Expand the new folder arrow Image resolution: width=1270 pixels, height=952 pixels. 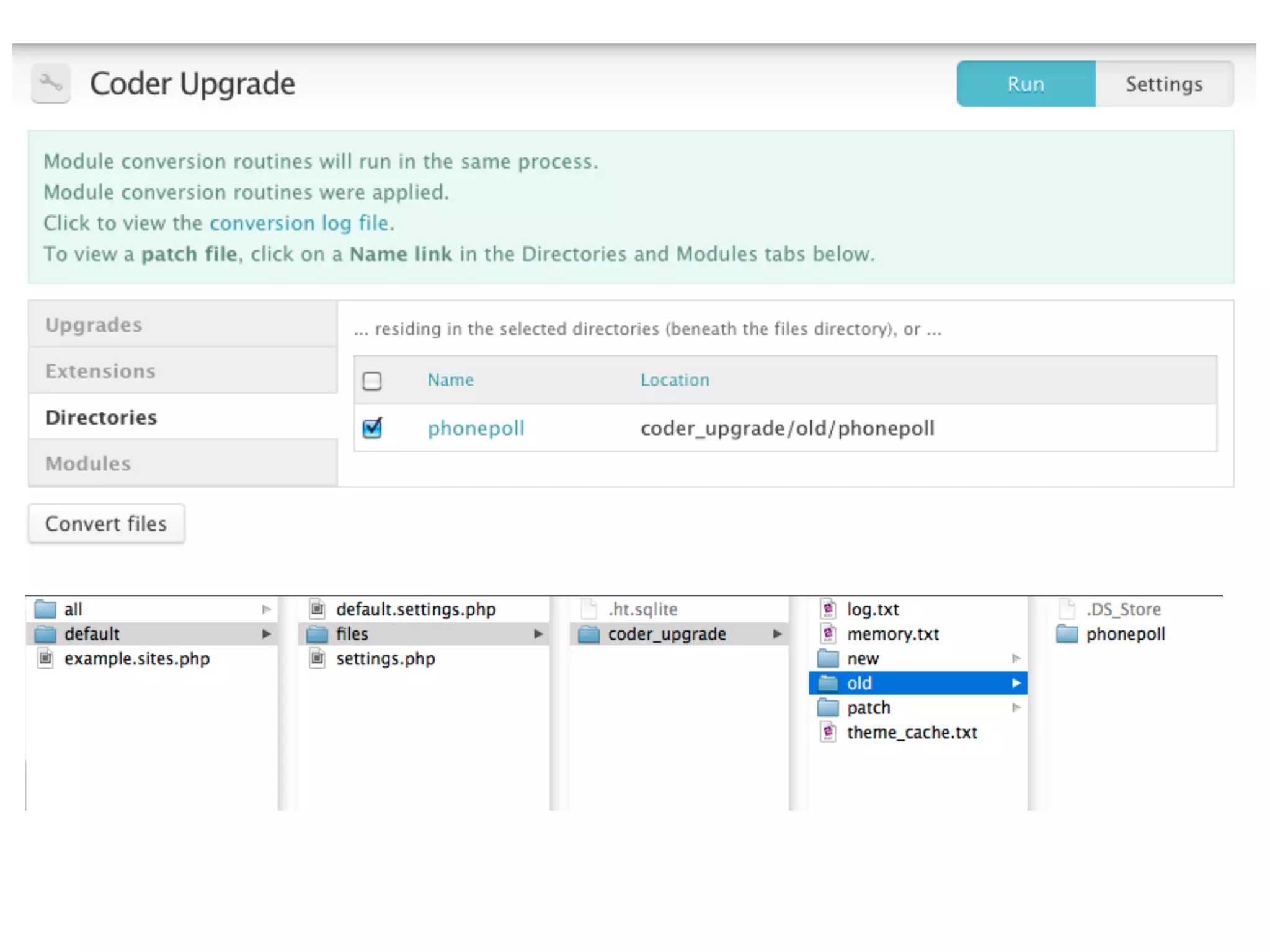(x=1016, y=658)
